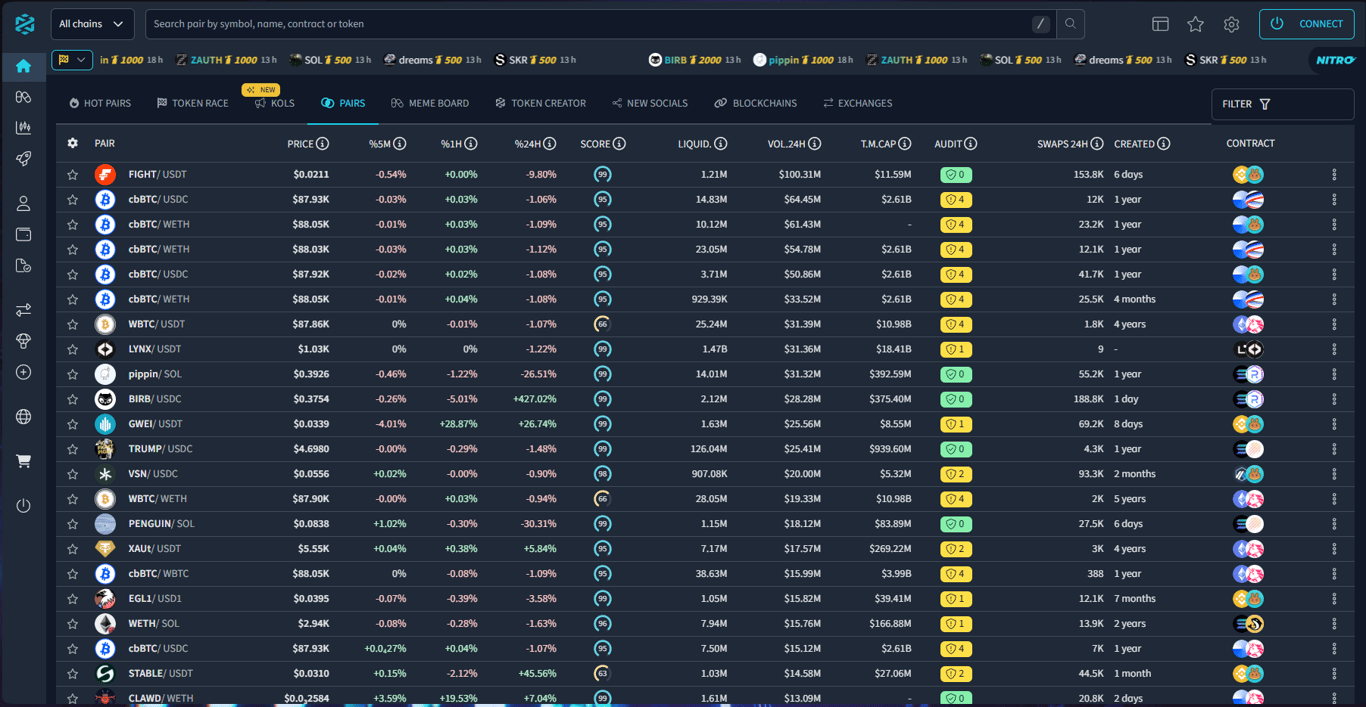Open the NEW SOCIALS tab
Viewport: 1366px width, 707px height.
(x=650, y=103)
